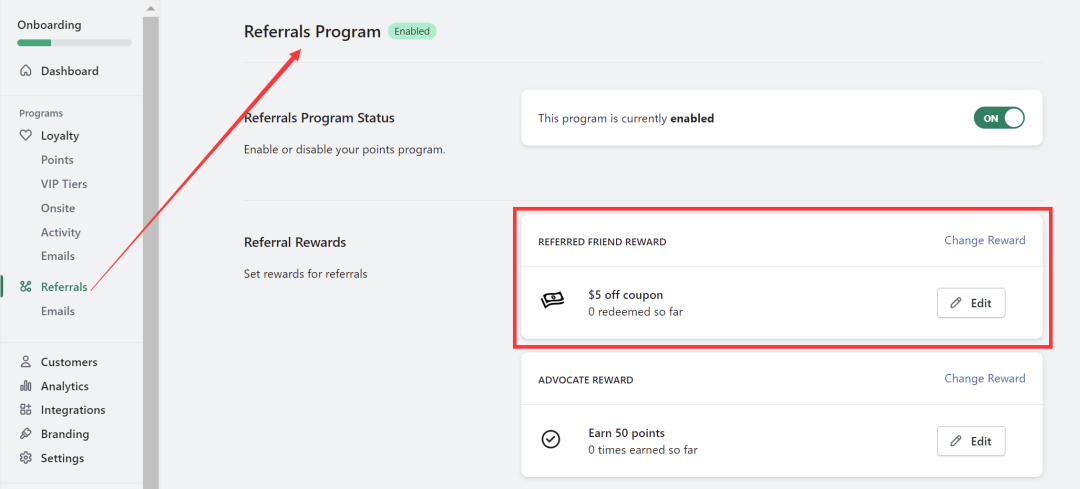This screenshot has width=1080, height=489.
Task: Edit the $5 off coupon reward
Action: 970,303
